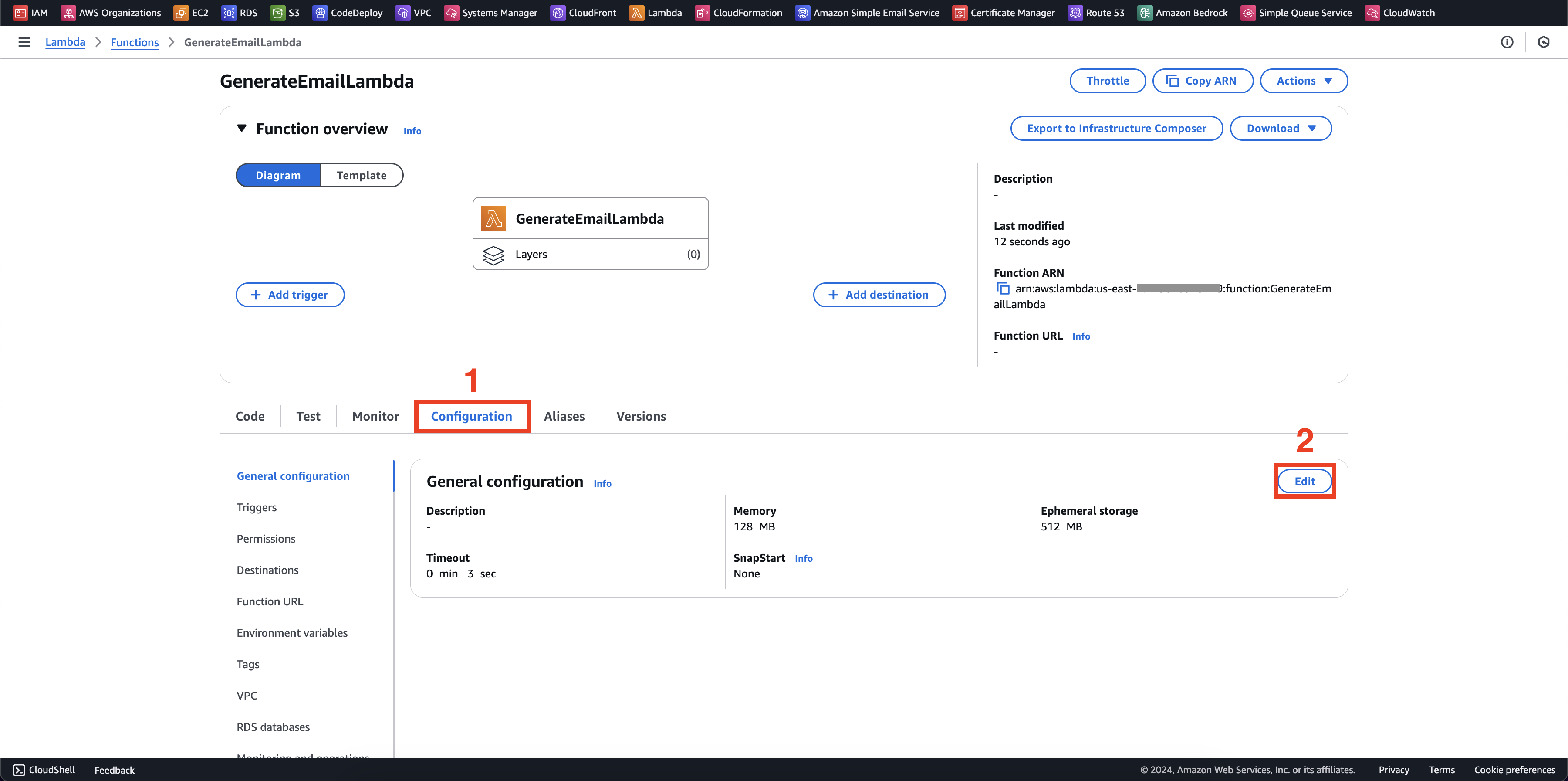Open the Versions tab
Image resolution: width=1568 pixels, height=781 pixels.
[641, 416]
